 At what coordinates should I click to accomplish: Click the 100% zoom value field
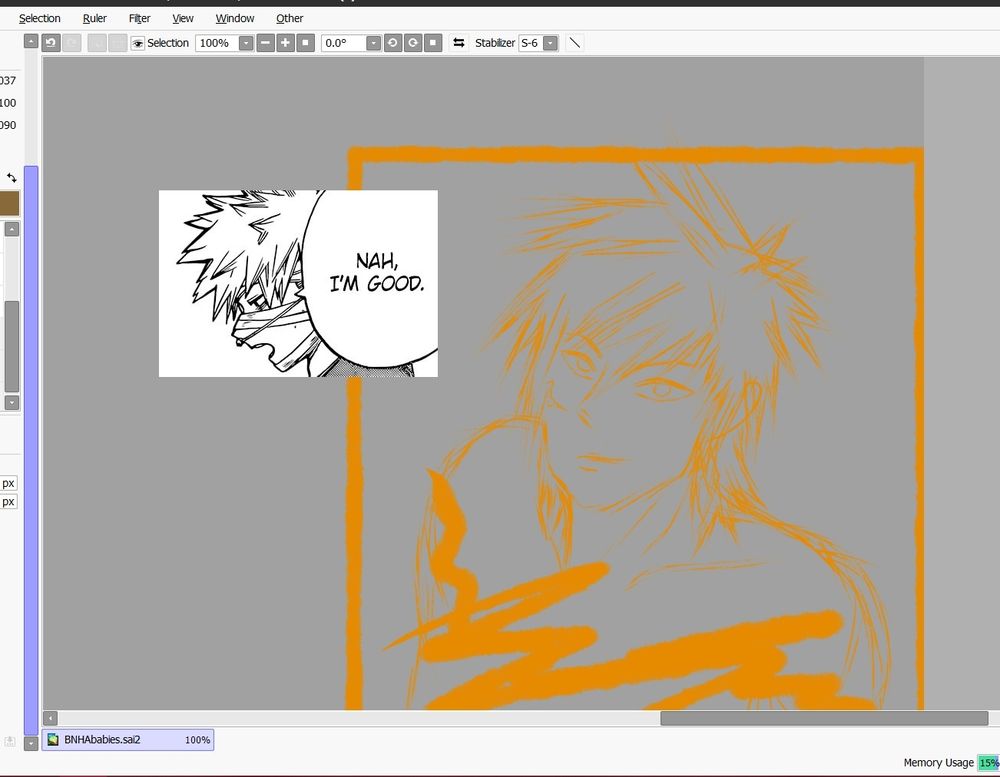(217, 43)
